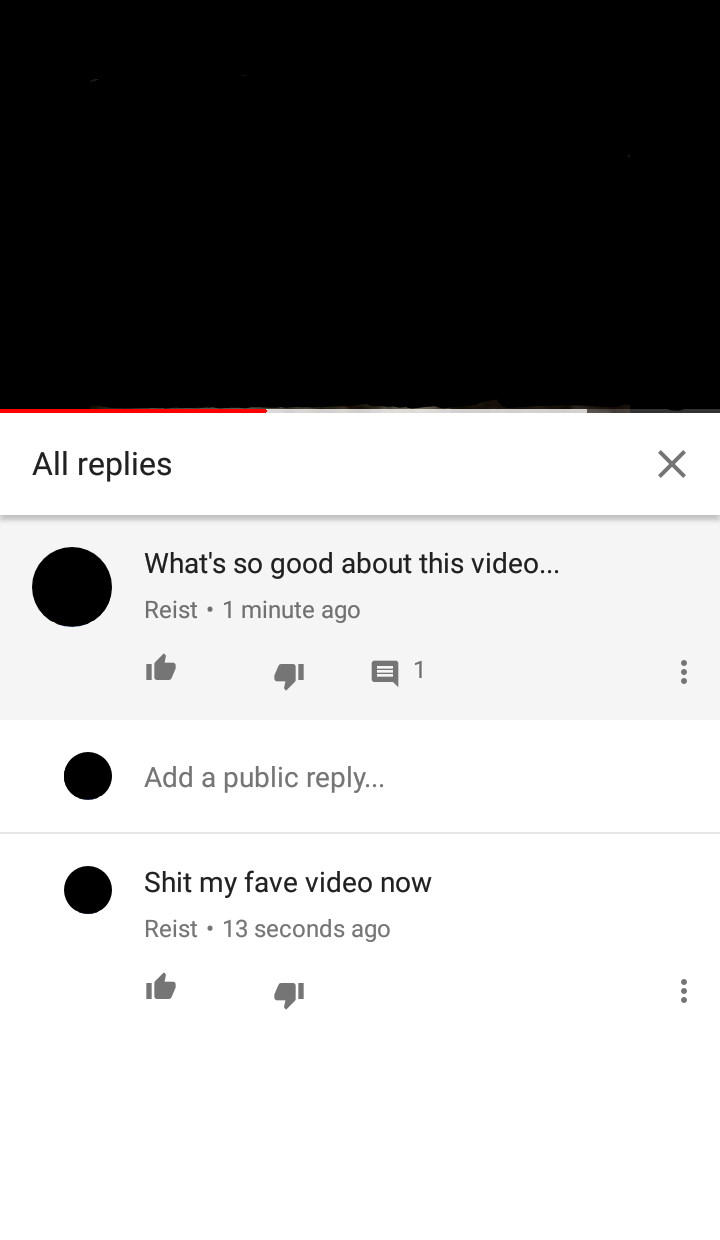Open Reist's channel from the 13 seconds ago reply

(171, 929)
